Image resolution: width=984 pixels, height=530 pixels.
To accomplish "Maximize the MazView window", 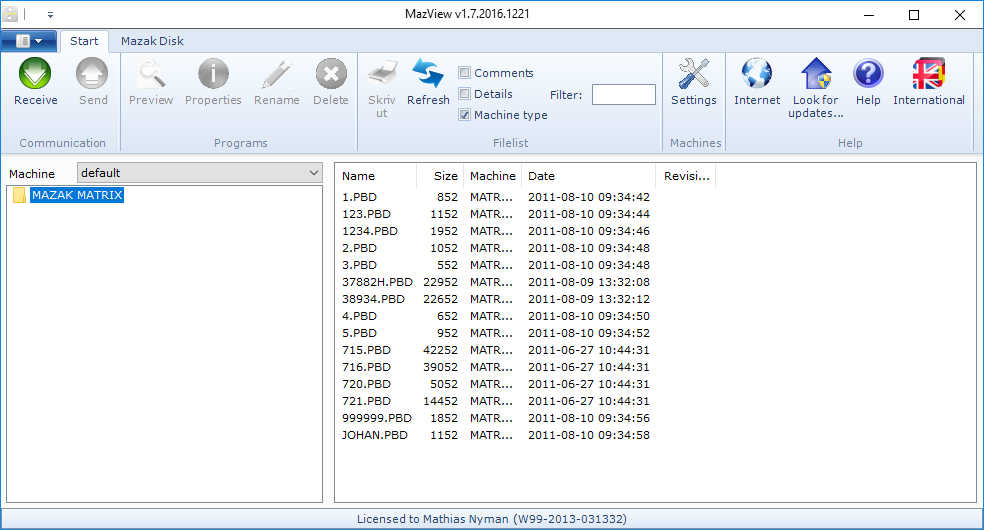I will pos(914,14).
